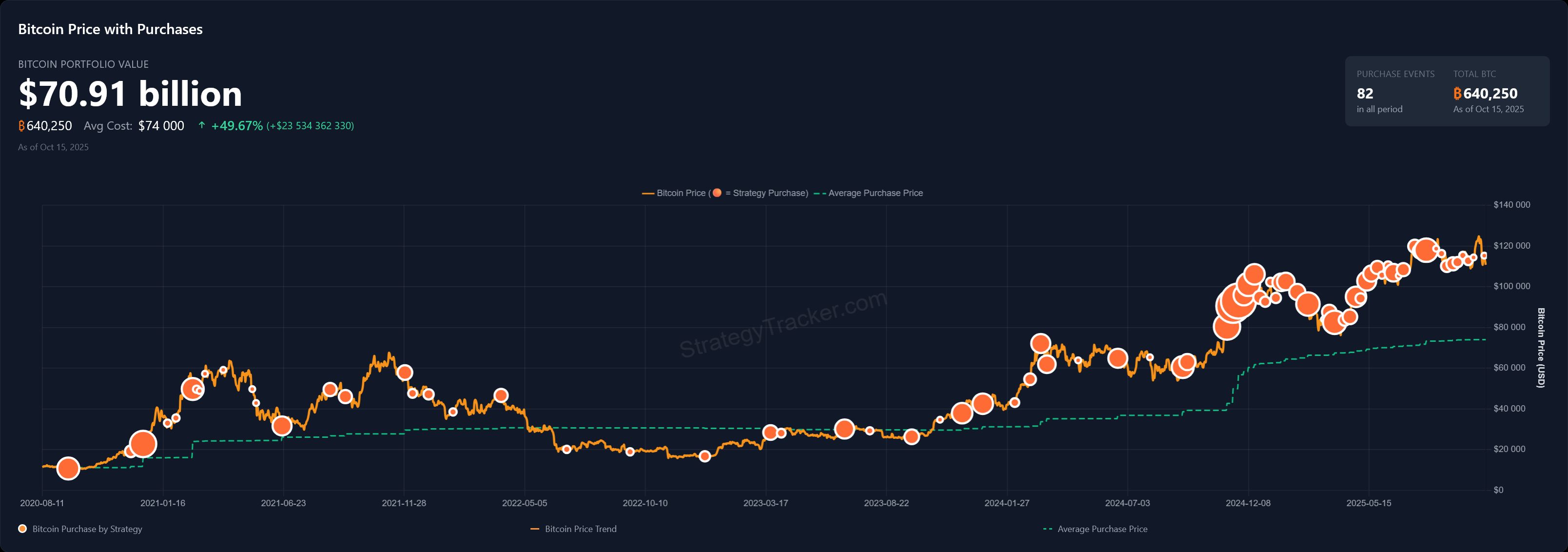Toggle the Bitcoin Purchase by Strategy legend entry

[79, 530]
